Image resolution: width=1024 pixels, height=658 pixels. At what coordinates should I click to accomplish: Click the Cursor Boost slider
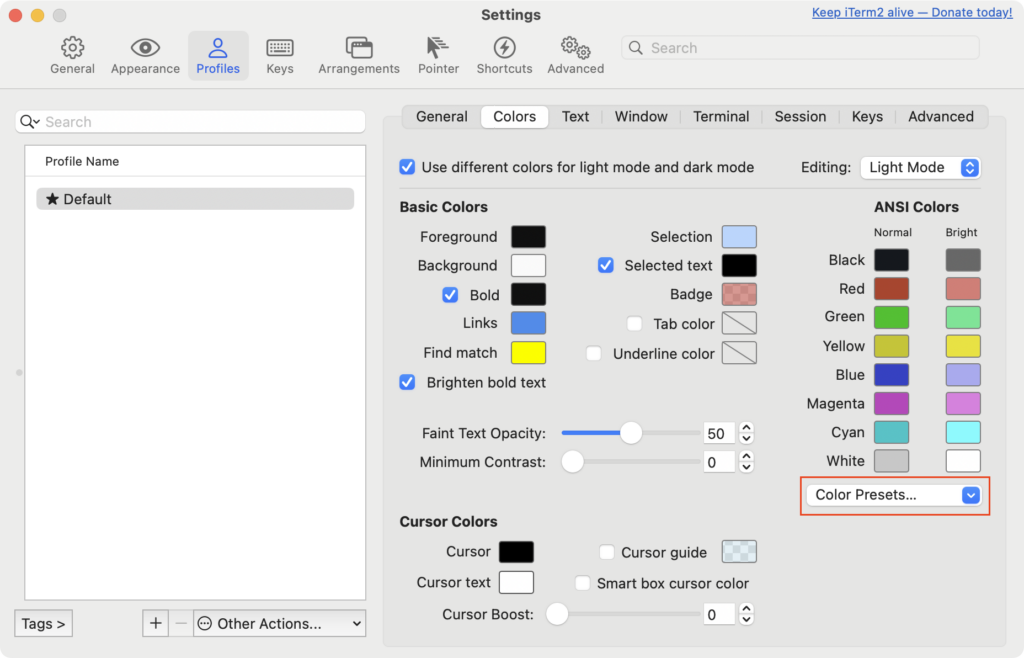pos(623,614)
